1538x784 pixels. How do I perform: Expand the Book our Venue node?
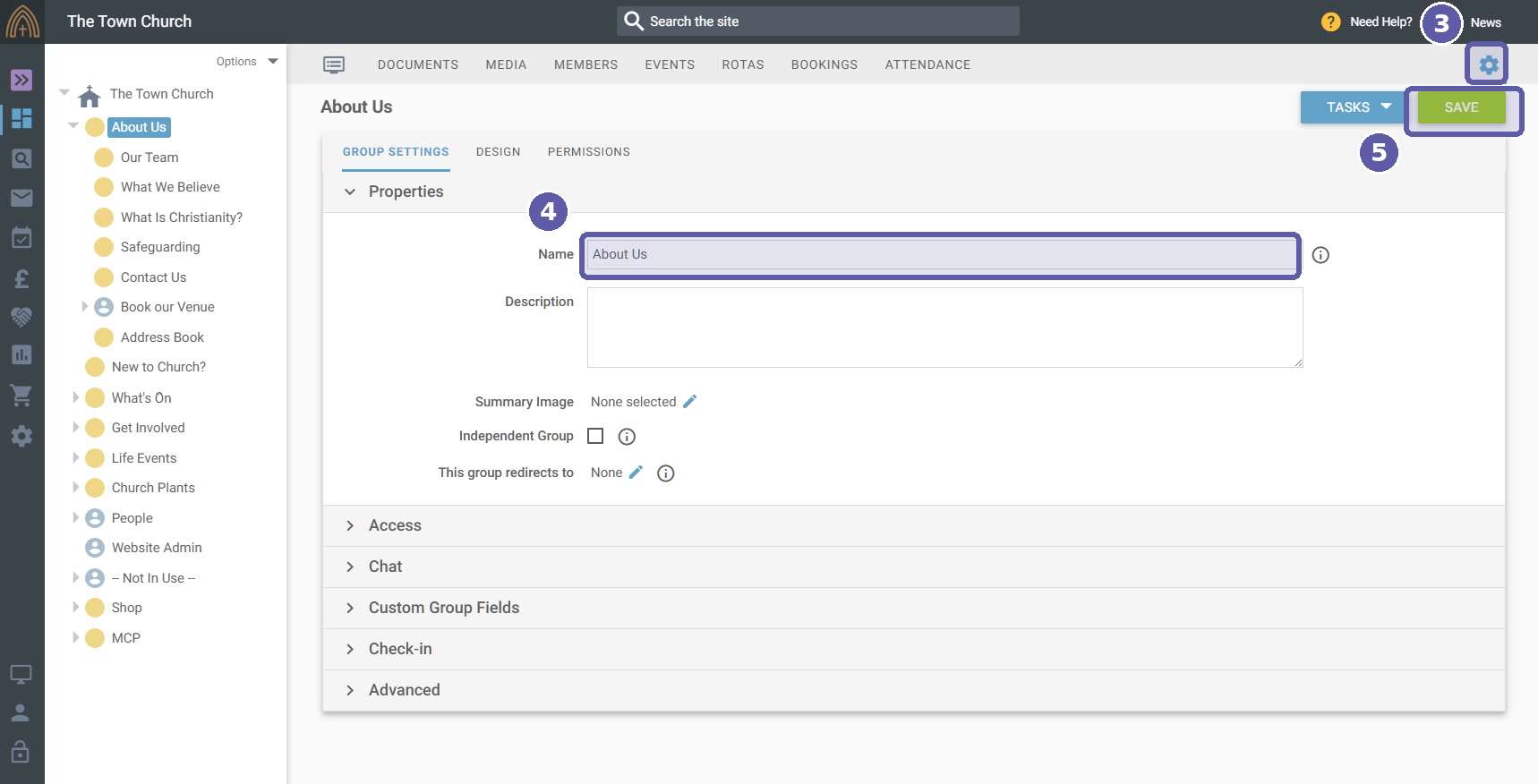click(x=85, y=306)
